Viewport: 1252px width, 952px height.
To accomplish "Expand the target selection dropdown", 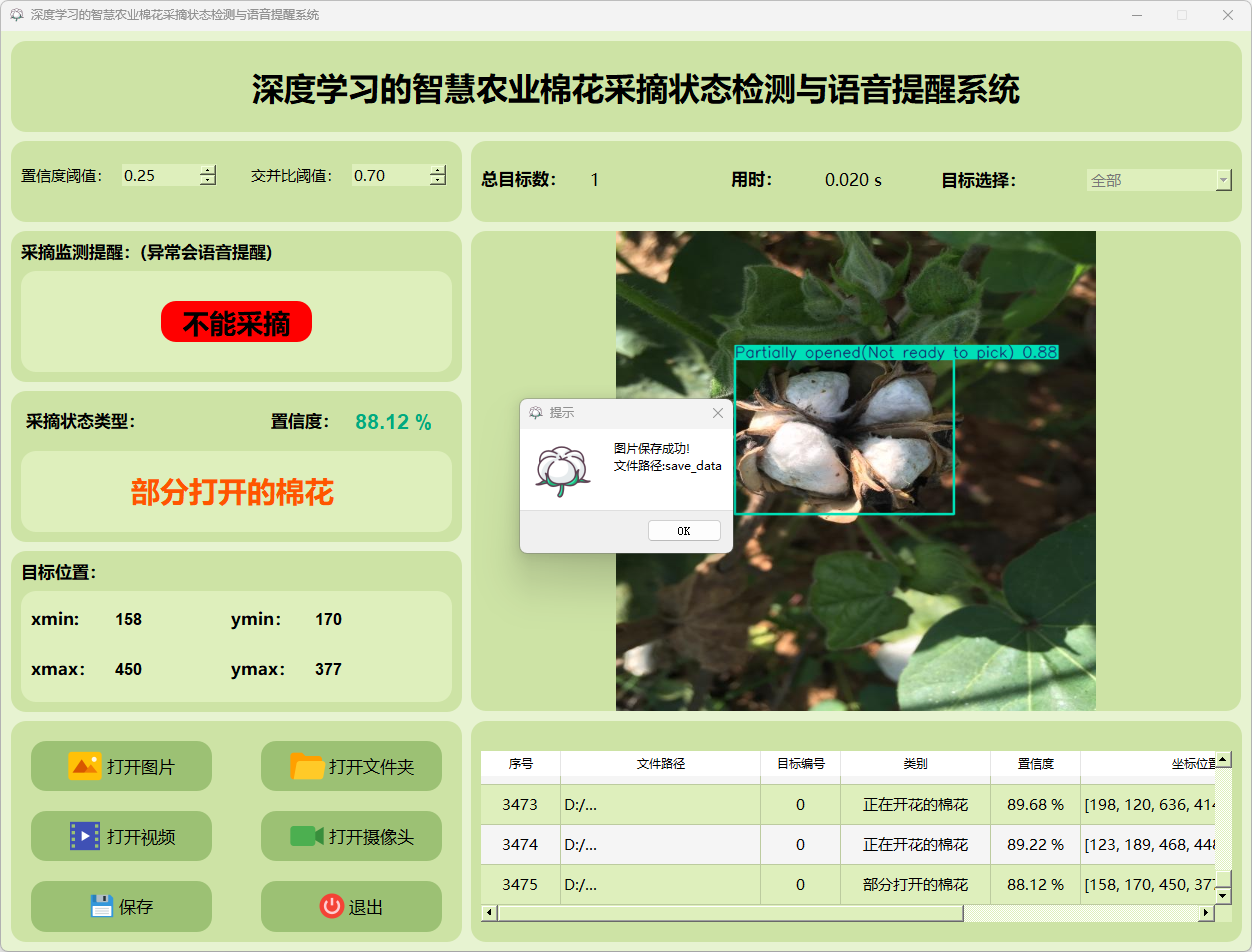I will [x=1223, y=180].
